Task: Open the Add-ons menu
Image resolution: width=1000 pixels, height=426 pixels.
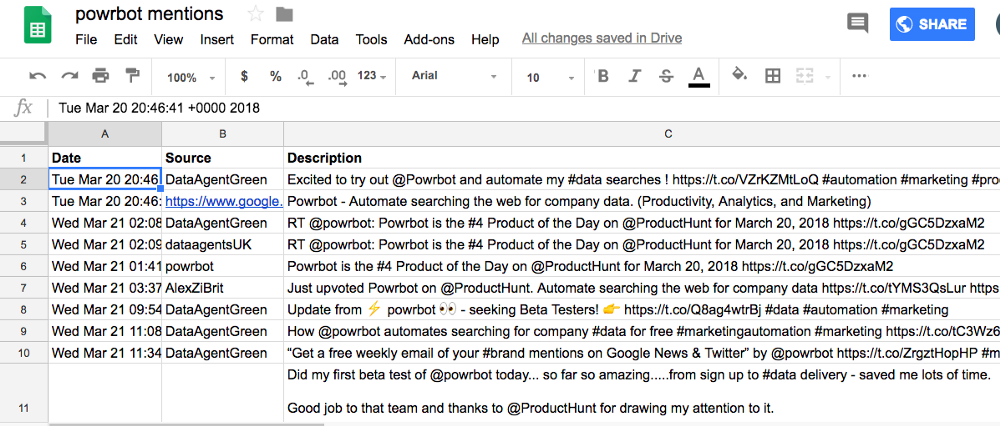Action: tap(429, 40)
